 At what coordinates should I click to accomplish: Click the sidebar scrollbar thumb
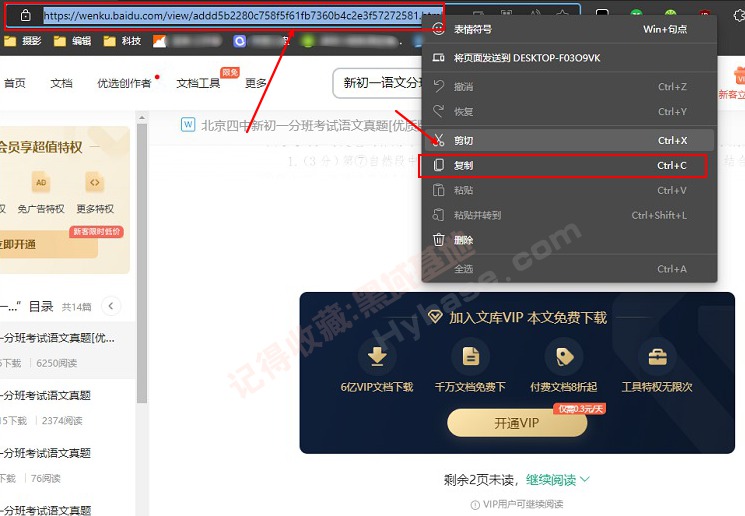click(142, 264)
